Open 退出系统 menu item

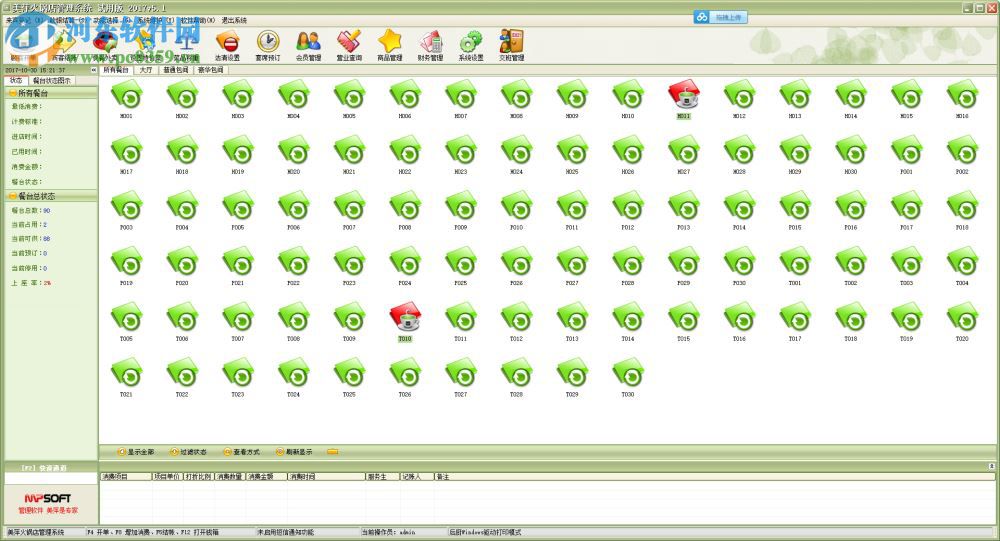234,20
